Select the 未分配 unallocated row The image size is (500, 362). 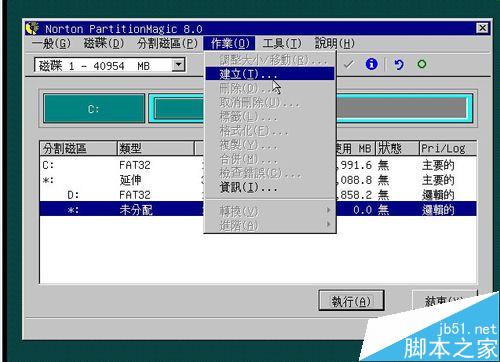pyautogui.click(x=258, y=209)
